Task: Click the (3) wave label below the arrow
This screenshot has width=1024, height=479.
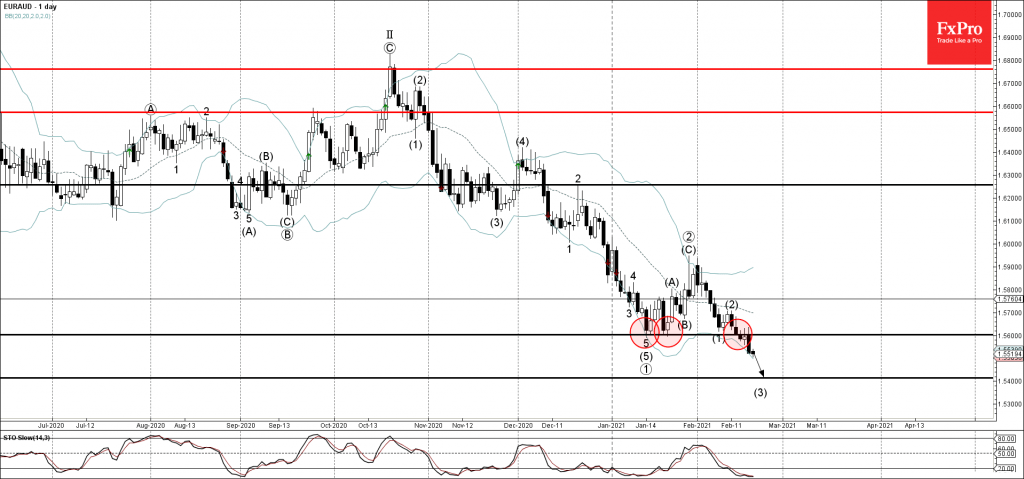Action: point(761,392)
